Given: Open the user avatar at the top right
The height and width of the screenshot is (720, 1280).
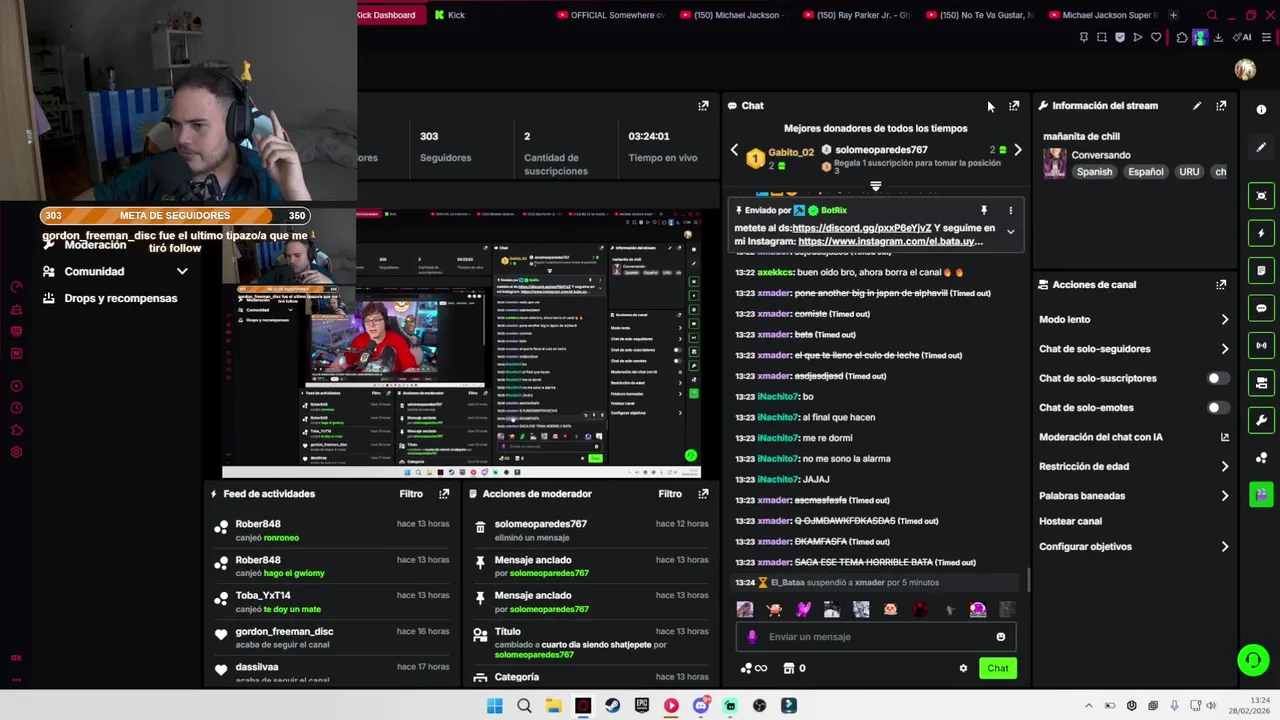Looking at the screenshot, I should (x=1245, y=69).
